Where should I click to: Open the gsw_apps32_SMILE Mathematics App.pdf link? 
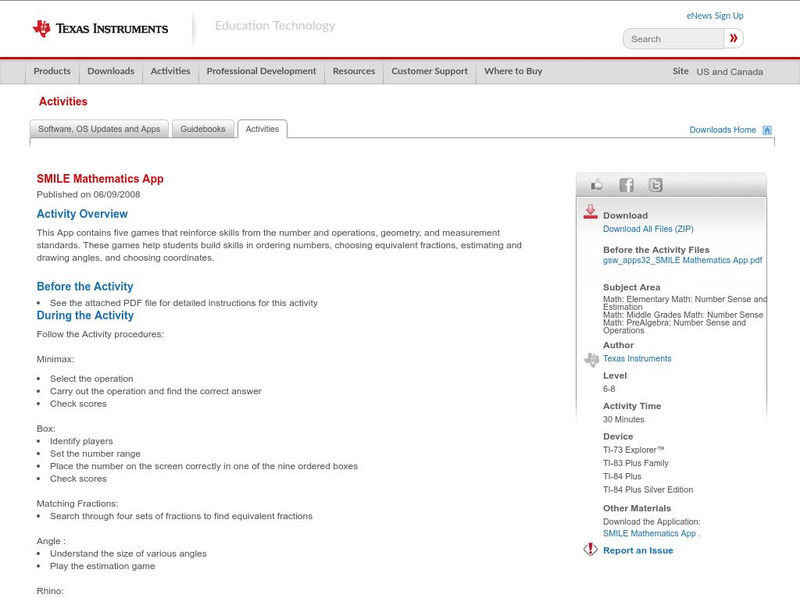tap(682, 260)
